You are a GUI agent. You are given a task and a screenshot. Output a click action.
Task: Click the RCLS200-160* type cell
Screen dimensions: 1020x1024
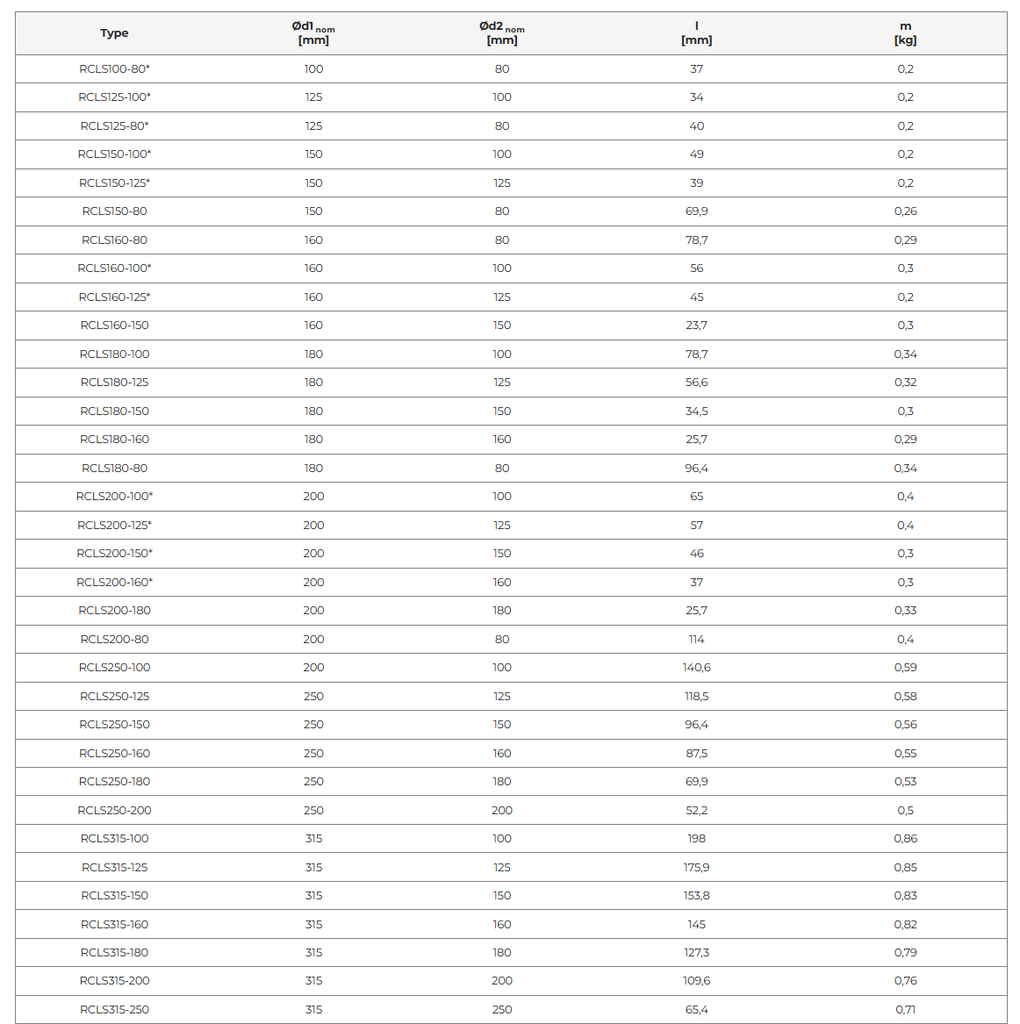pos(114,582)
